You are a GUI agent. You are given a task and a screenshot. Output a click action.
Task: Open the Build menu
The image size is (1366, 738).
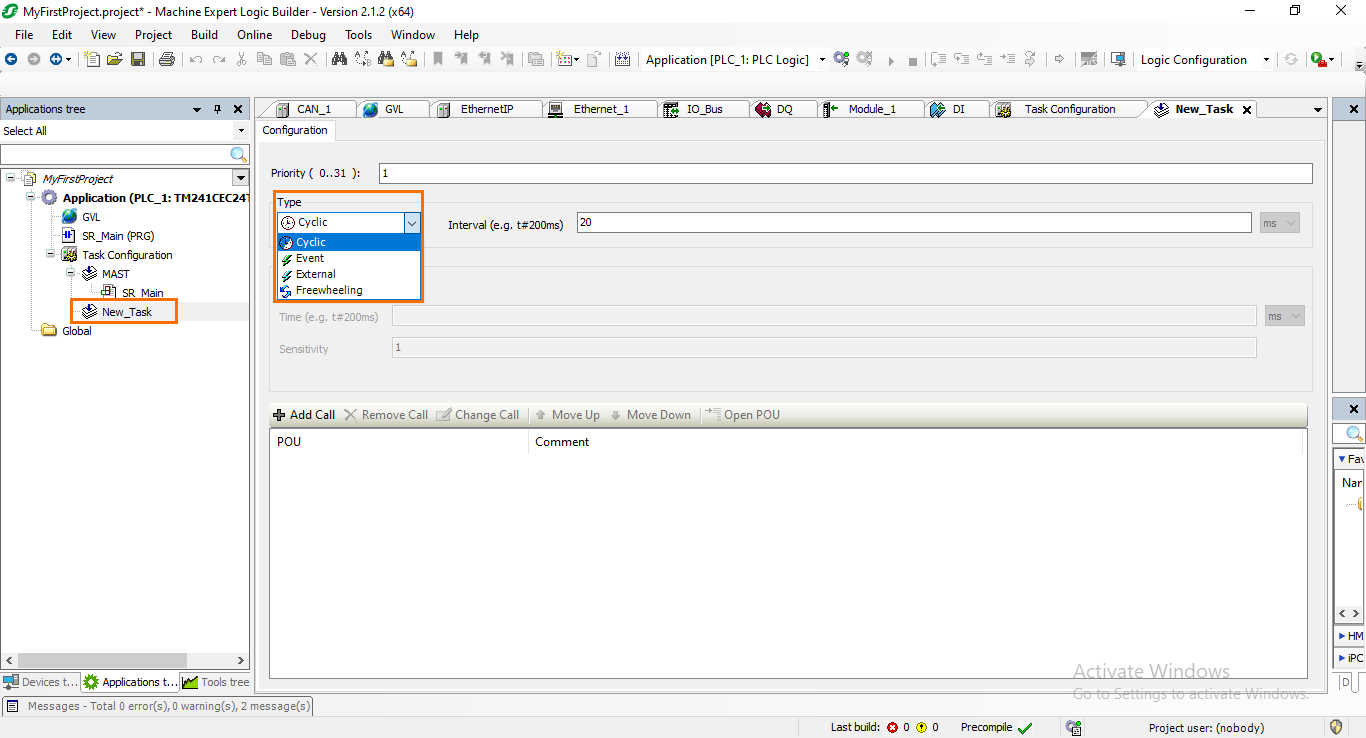click(x=204, y=34)
